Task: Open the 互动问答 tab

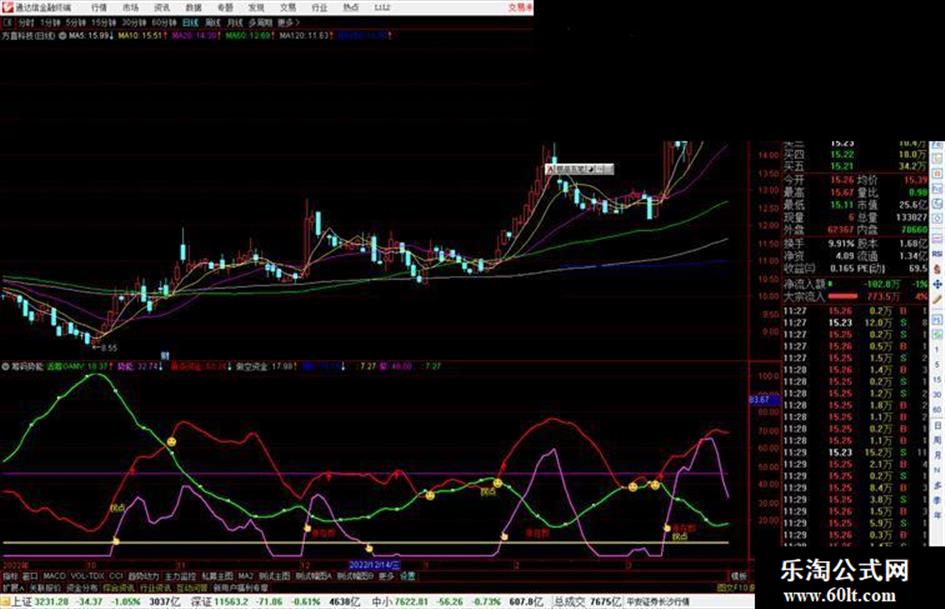Action: click(x=192, y=587)
